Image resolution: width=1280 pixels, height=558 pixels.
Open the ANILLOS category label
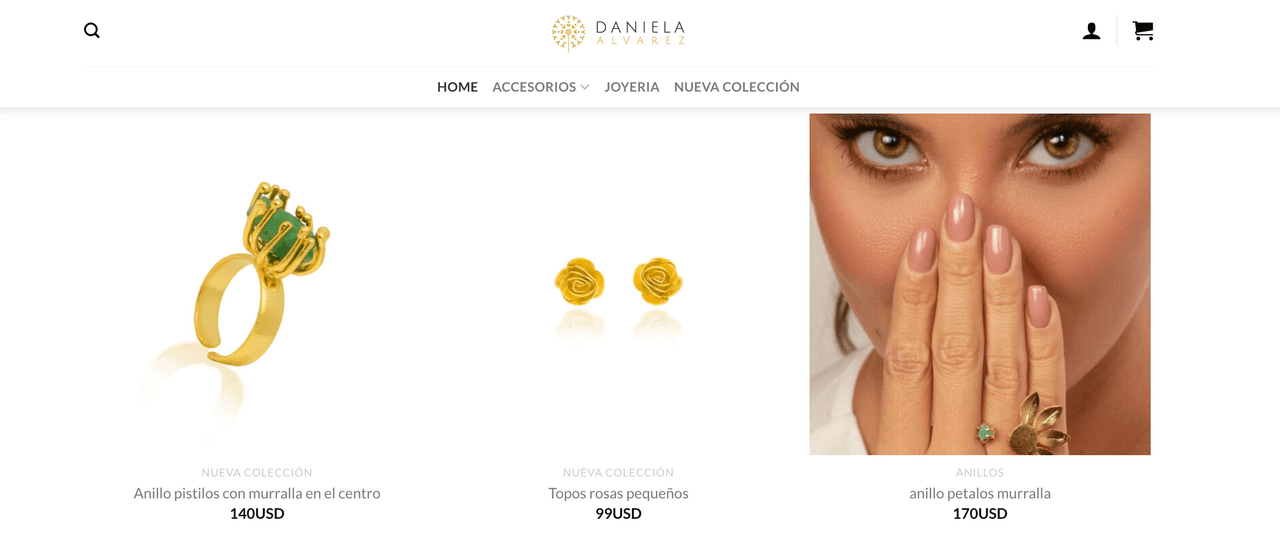[x=980, y=473]
